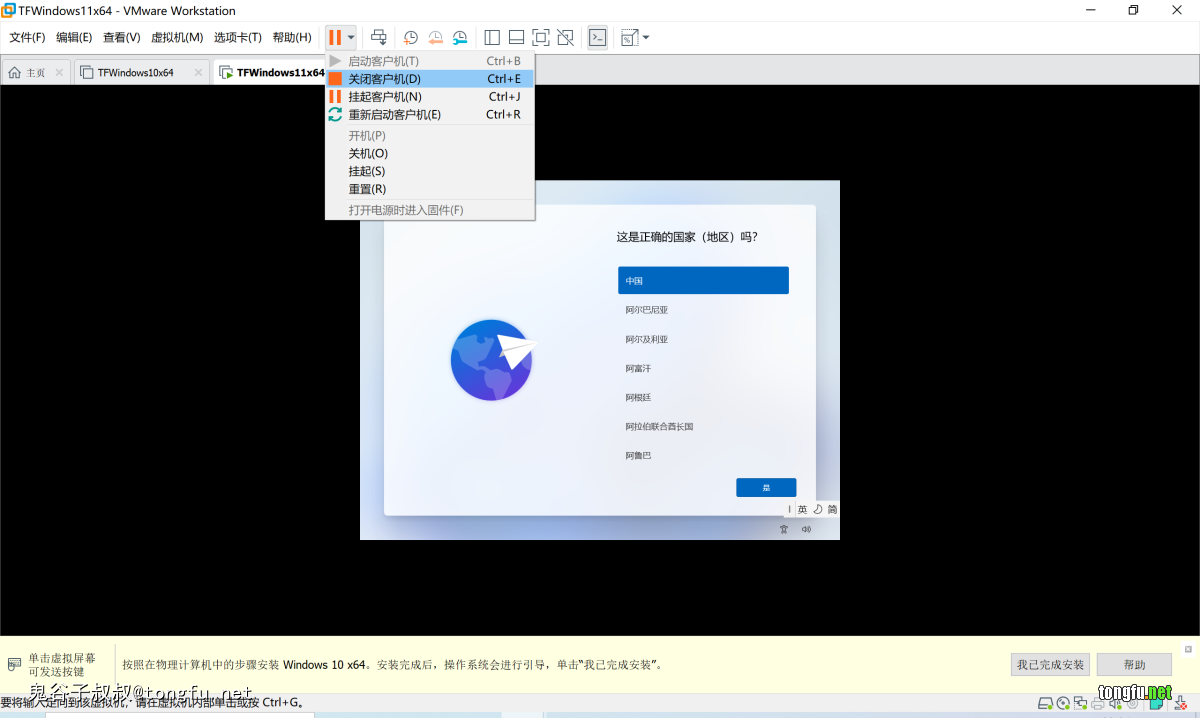Select 挂起客户机(N) from power menu

tap(385, 97)
